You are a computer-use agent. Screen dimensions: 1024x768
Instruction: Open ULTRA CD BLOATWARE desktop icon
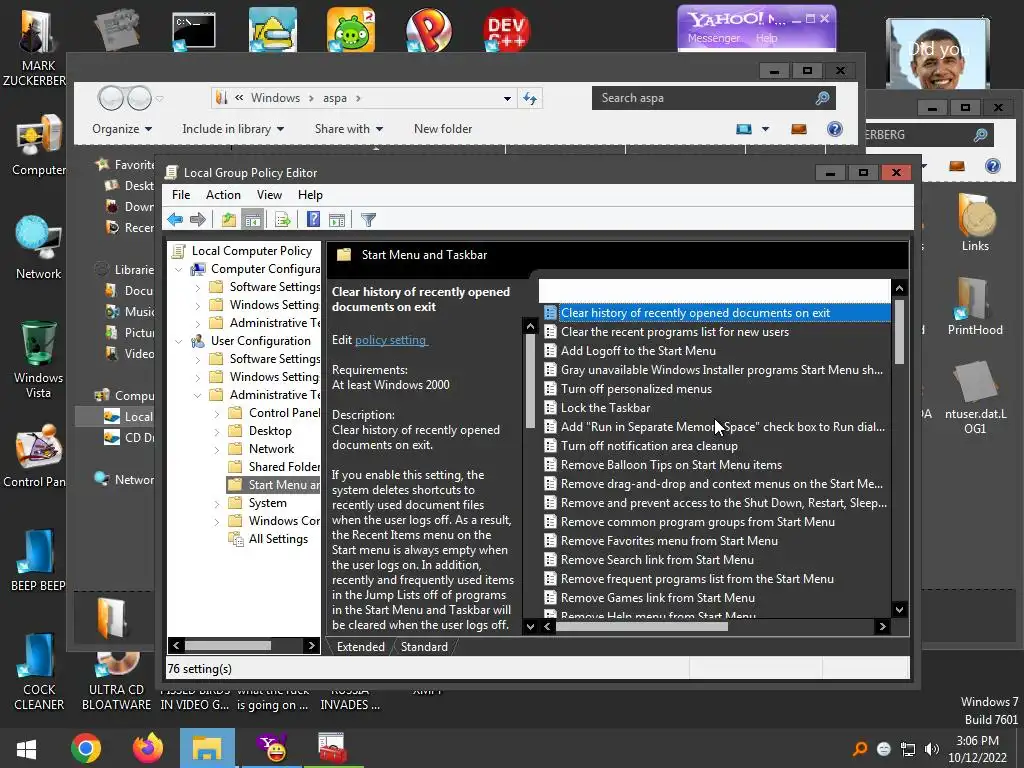pyautogui.click(x=116, y=681)
